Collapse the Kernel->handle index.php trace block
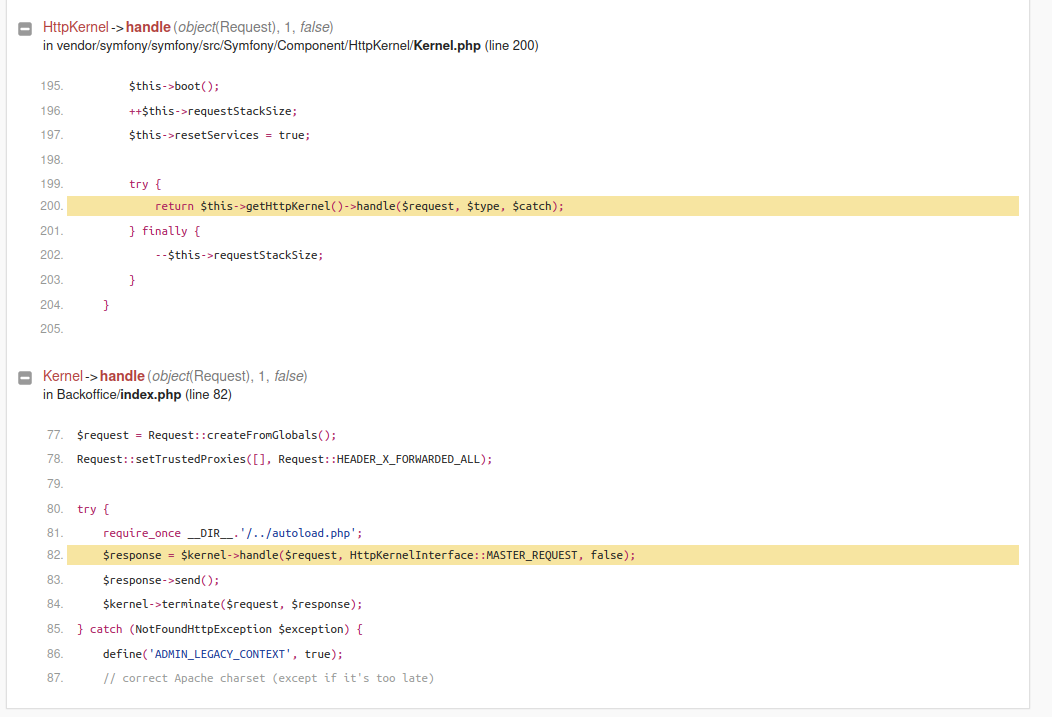 [x=25, y=378]
